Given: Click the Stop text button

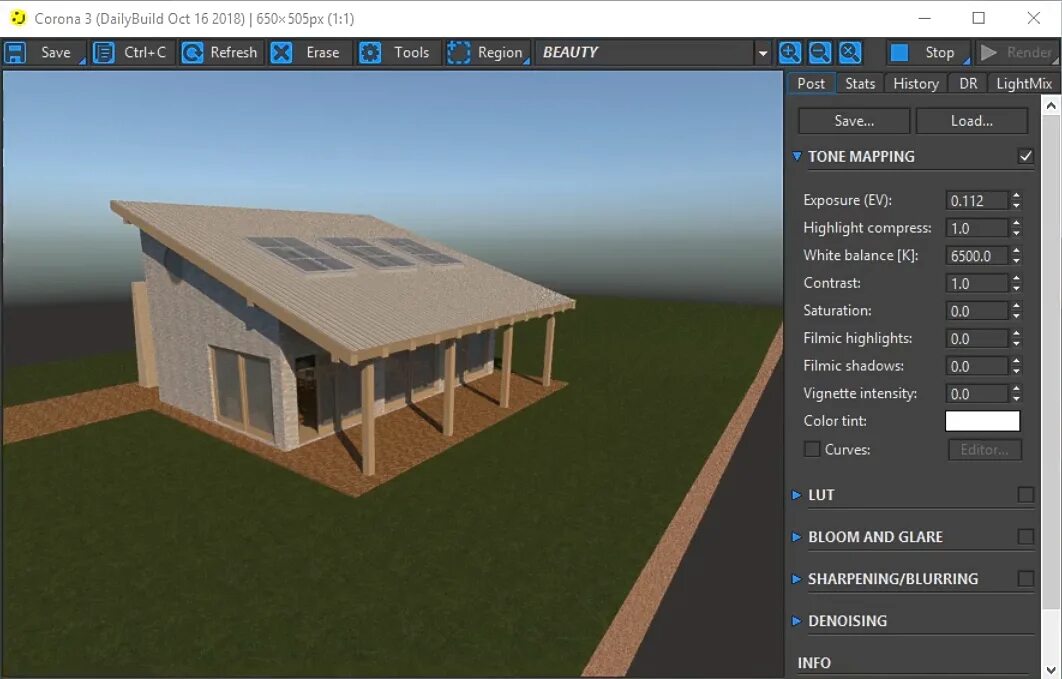Looking at the screenshot, I should pyautogui.click(x=939, y=52).
